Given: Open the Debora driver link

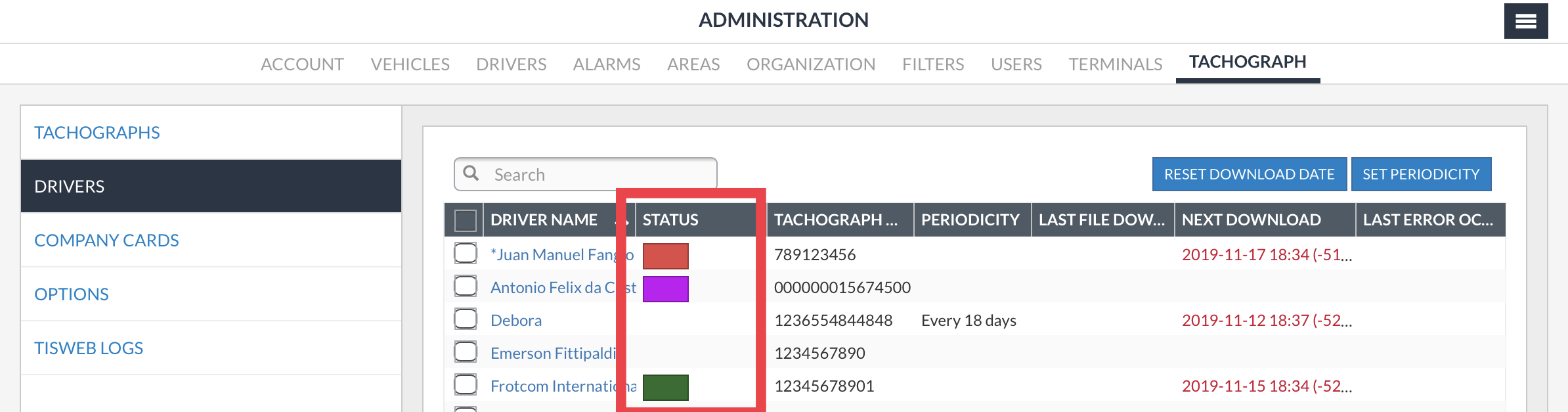Looking at the screenshot, I should click(x=516, y=321).
